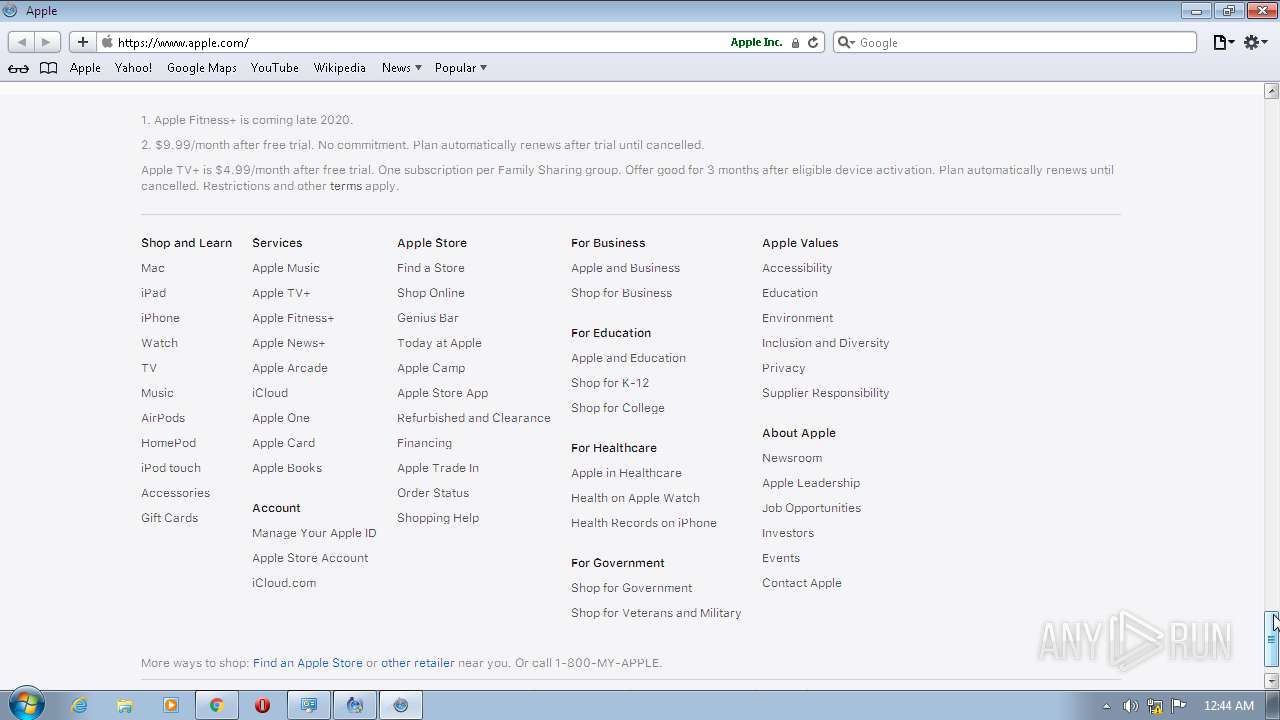Viewport: 1280px width, 720px height.
Task: Open the Apple Trade In link
Action: [x=438, y=468]
